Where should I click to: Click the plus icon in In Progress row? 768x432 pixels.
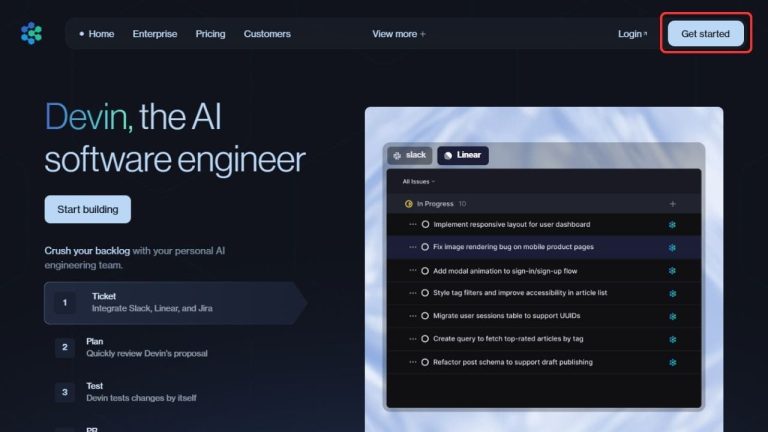[672, 203]
